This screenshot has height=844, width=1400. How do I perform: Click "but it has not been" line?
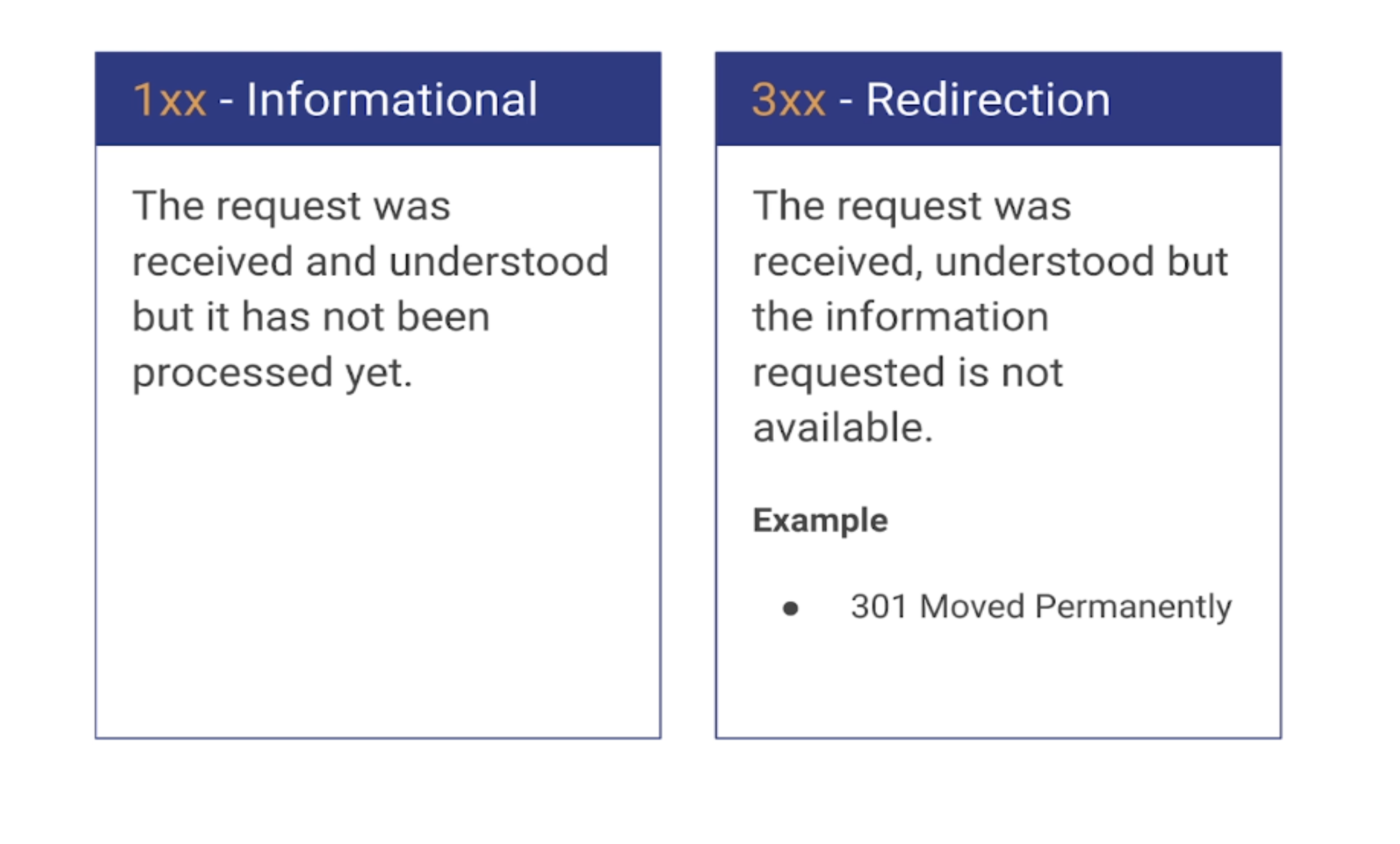(310, 317)
